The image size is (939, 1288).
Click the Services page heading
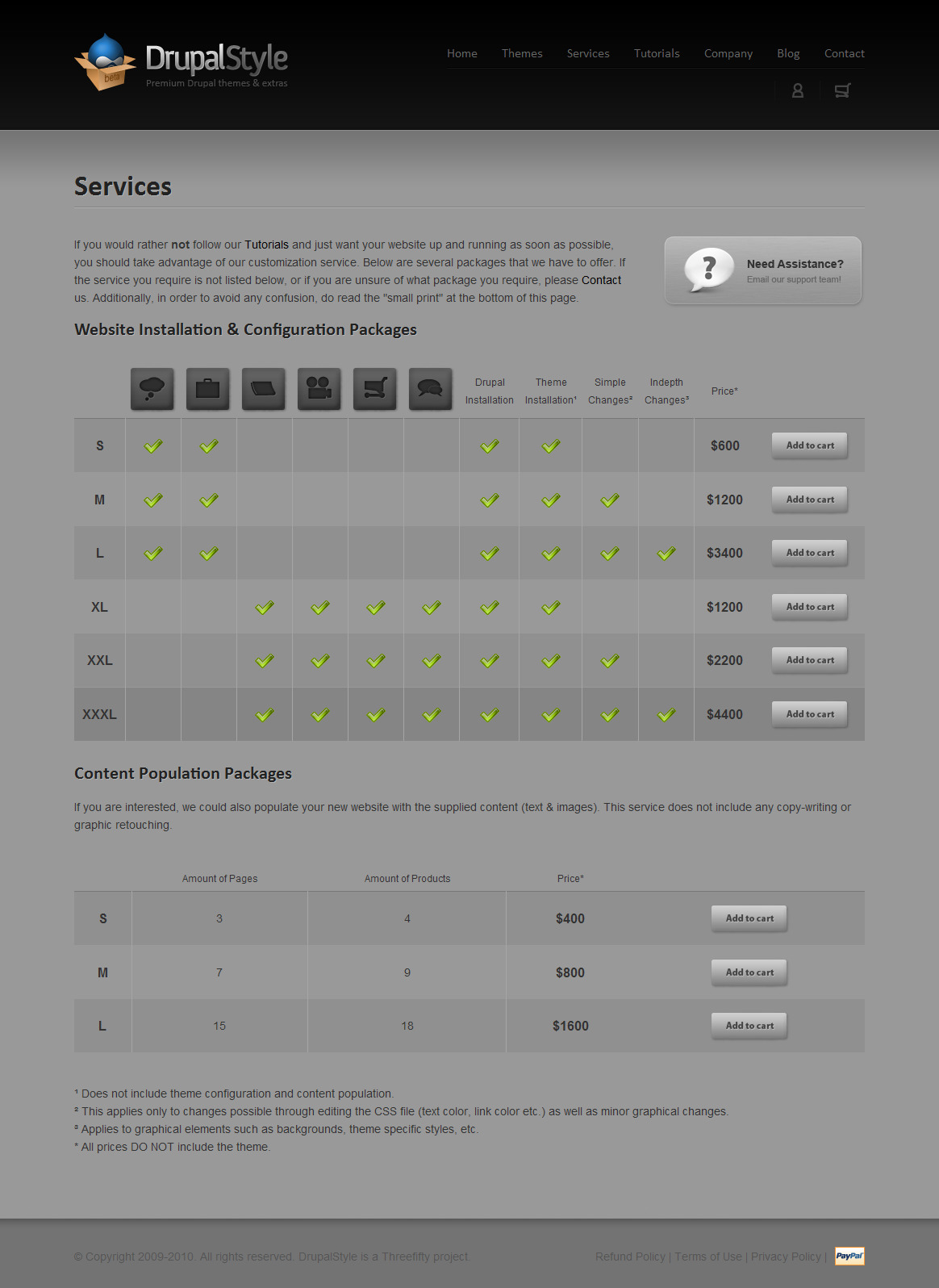pyautogui.click(x=123, y=186)
